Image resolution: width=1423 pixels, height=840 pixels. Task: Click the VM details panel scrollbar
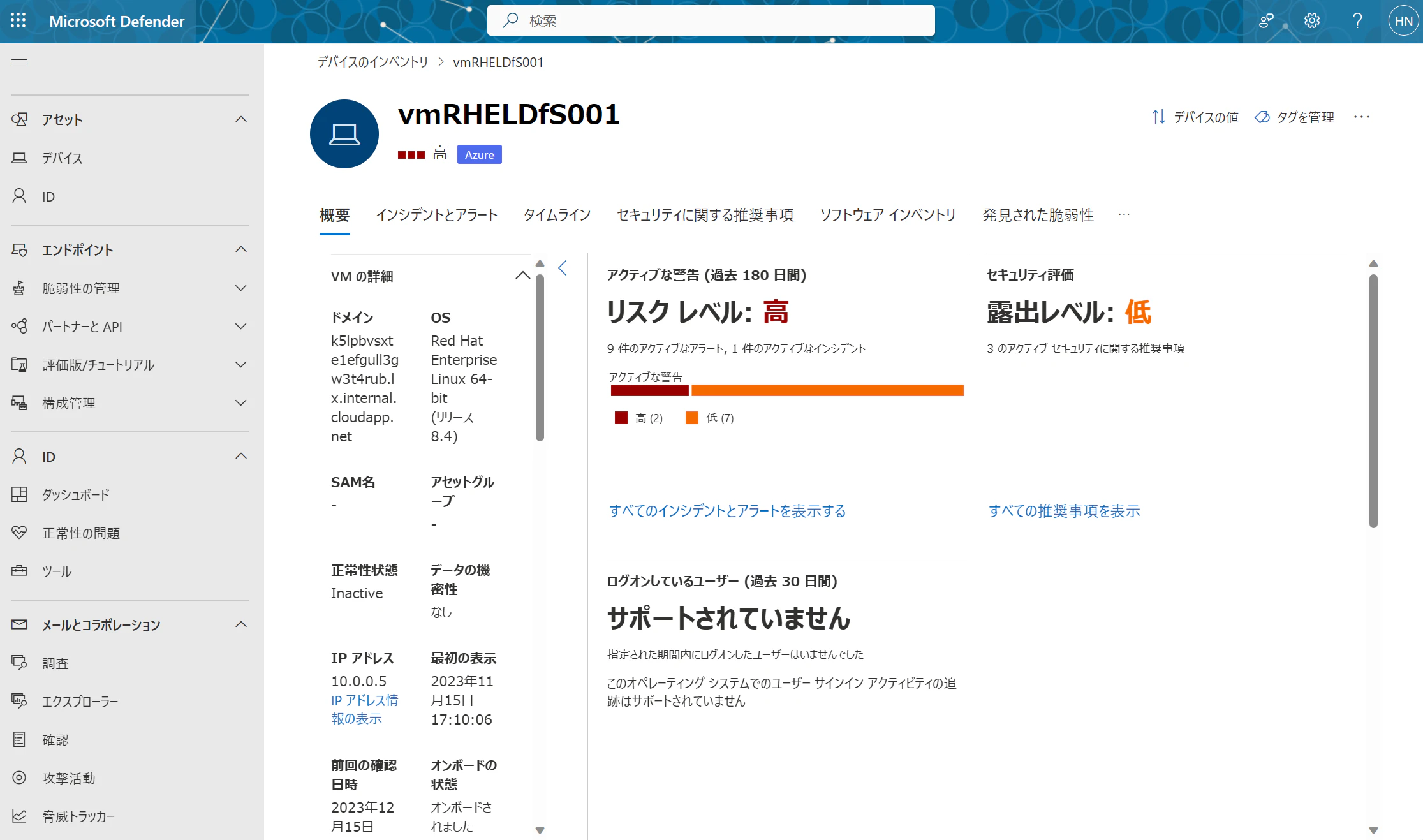[x=540, y=357]
